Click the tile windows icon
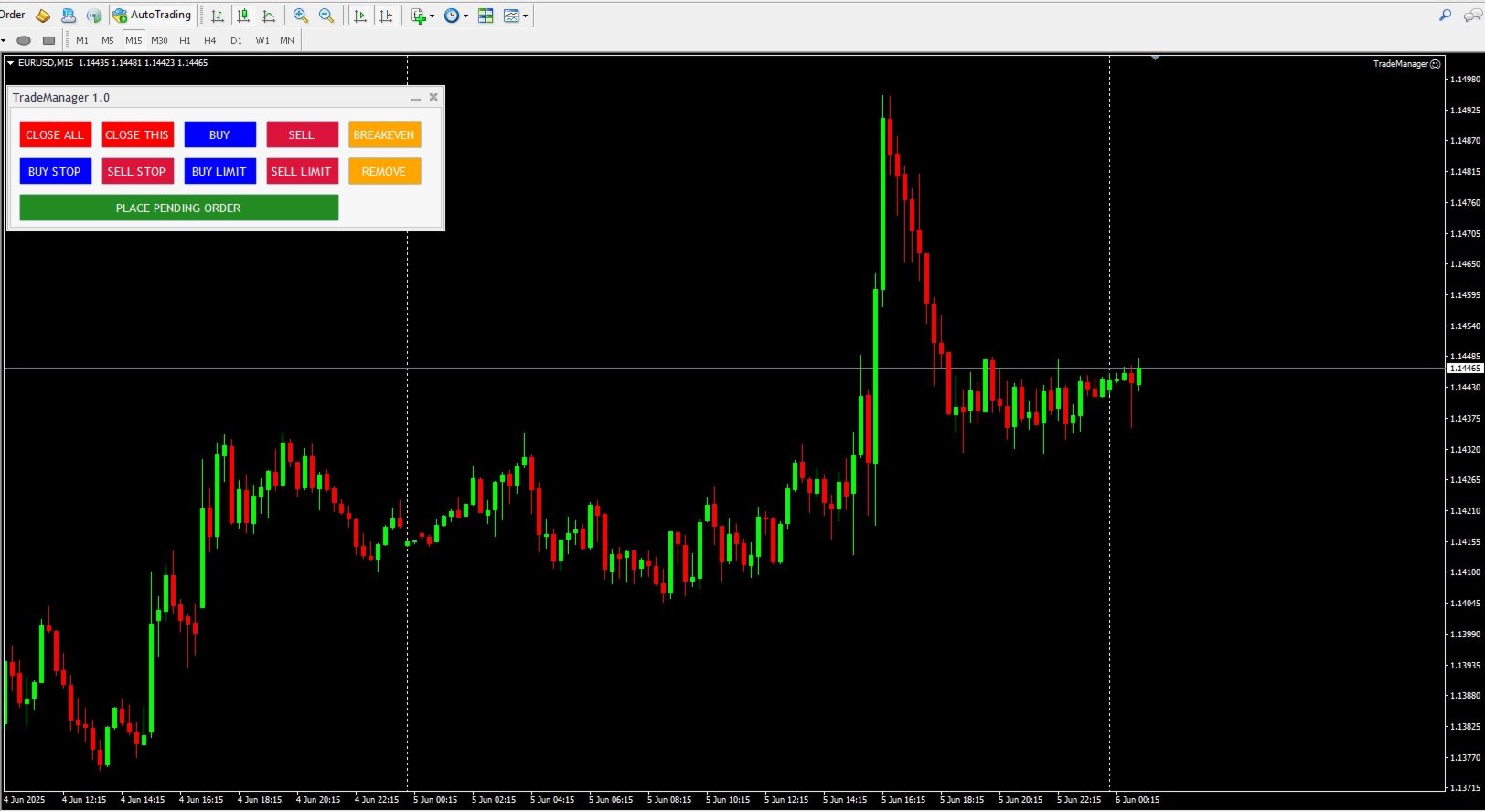The height and width of the screenshot is (812, 1485). (486, 16)
